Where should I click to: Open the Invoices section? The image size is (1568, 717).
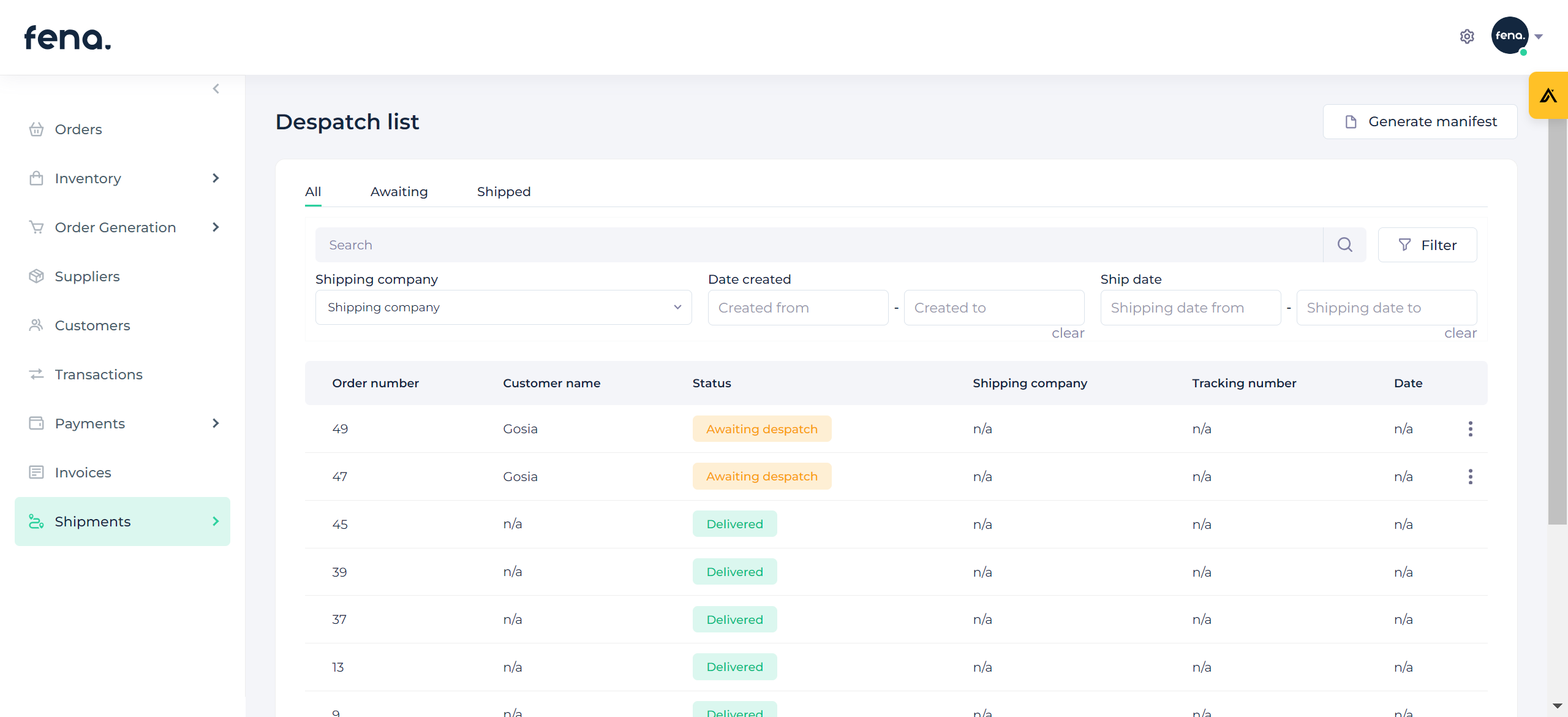[83, 472]
